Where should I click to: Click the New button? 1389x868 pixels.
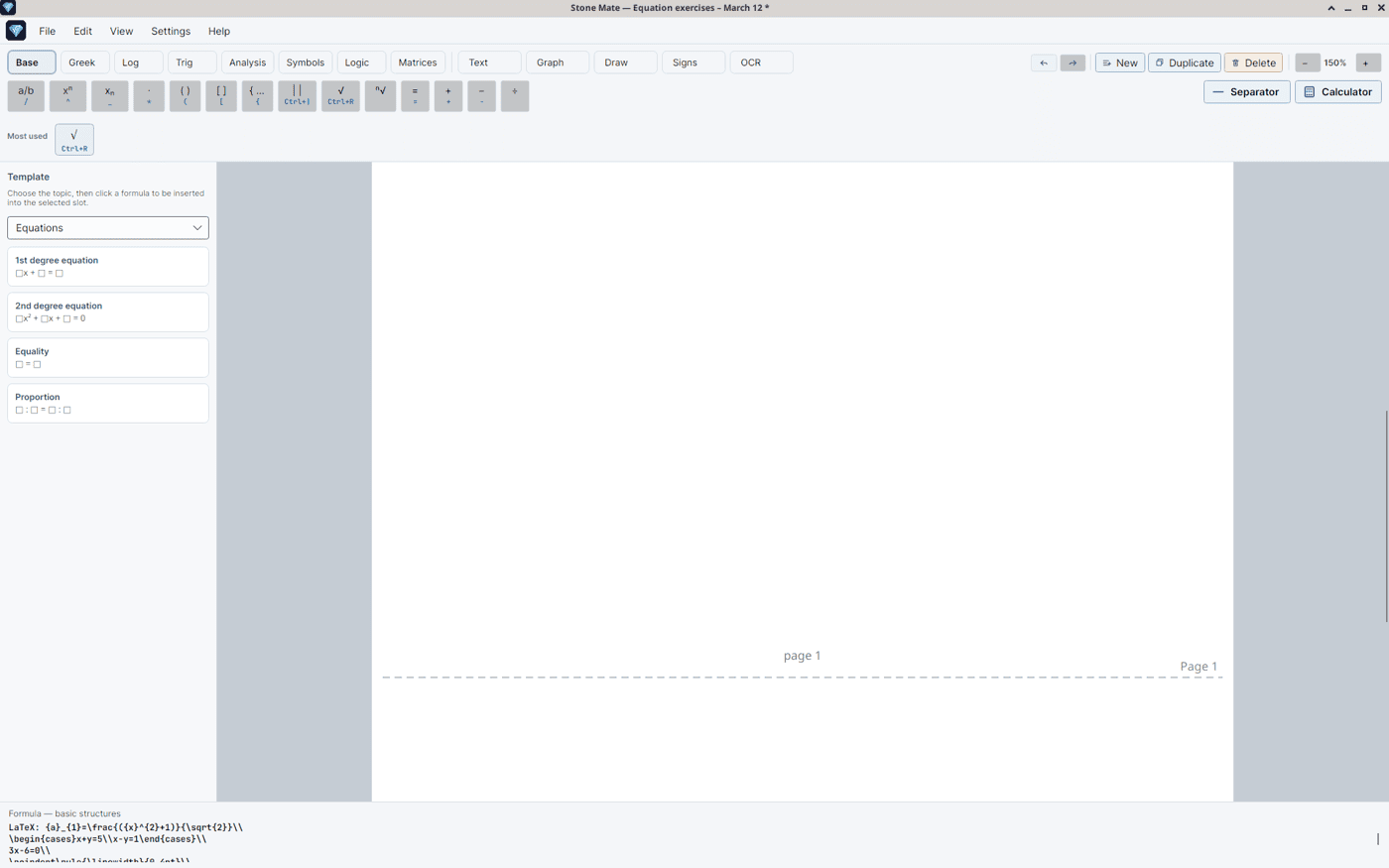point(1120,62)
